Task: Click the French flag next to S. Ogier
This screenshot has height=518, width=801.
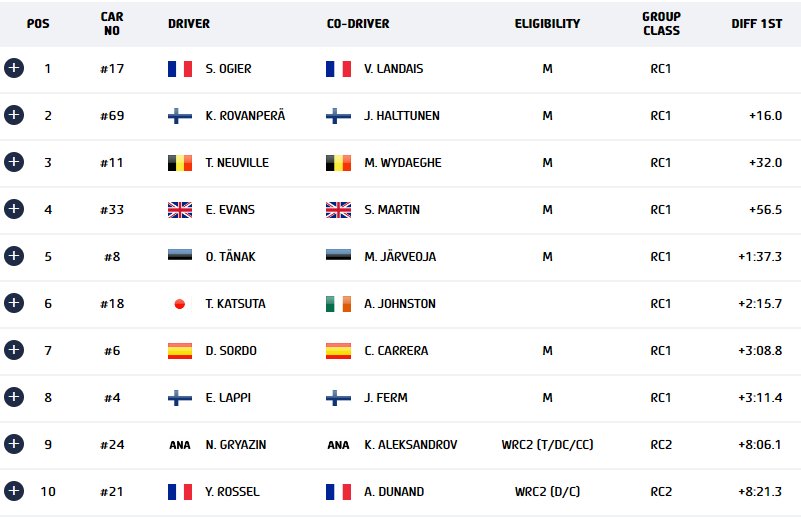Action: (x=180, y=69)
